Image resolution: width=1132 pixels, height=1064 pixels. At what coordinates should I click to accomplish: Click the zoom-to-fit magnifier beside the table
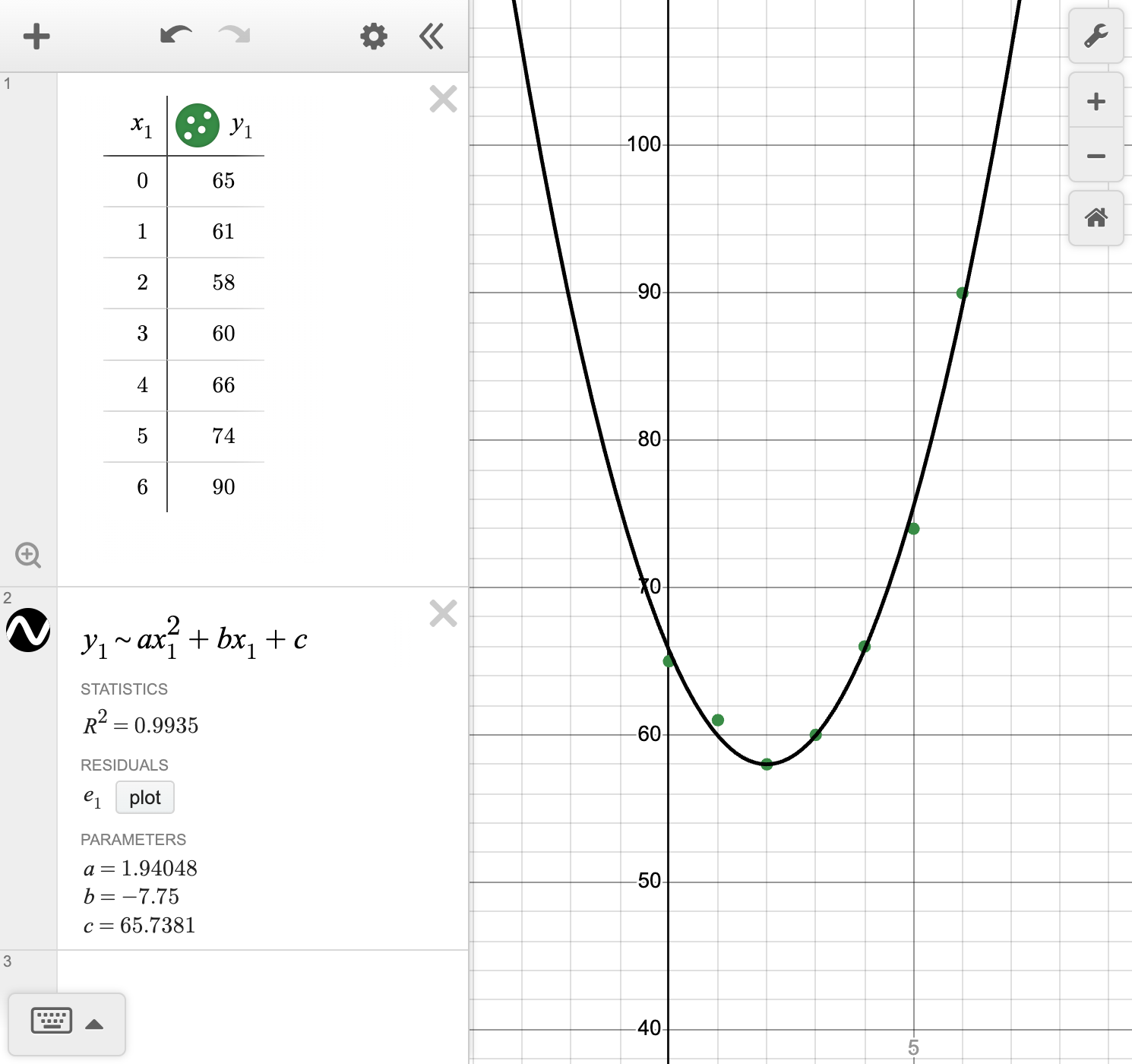29,556
